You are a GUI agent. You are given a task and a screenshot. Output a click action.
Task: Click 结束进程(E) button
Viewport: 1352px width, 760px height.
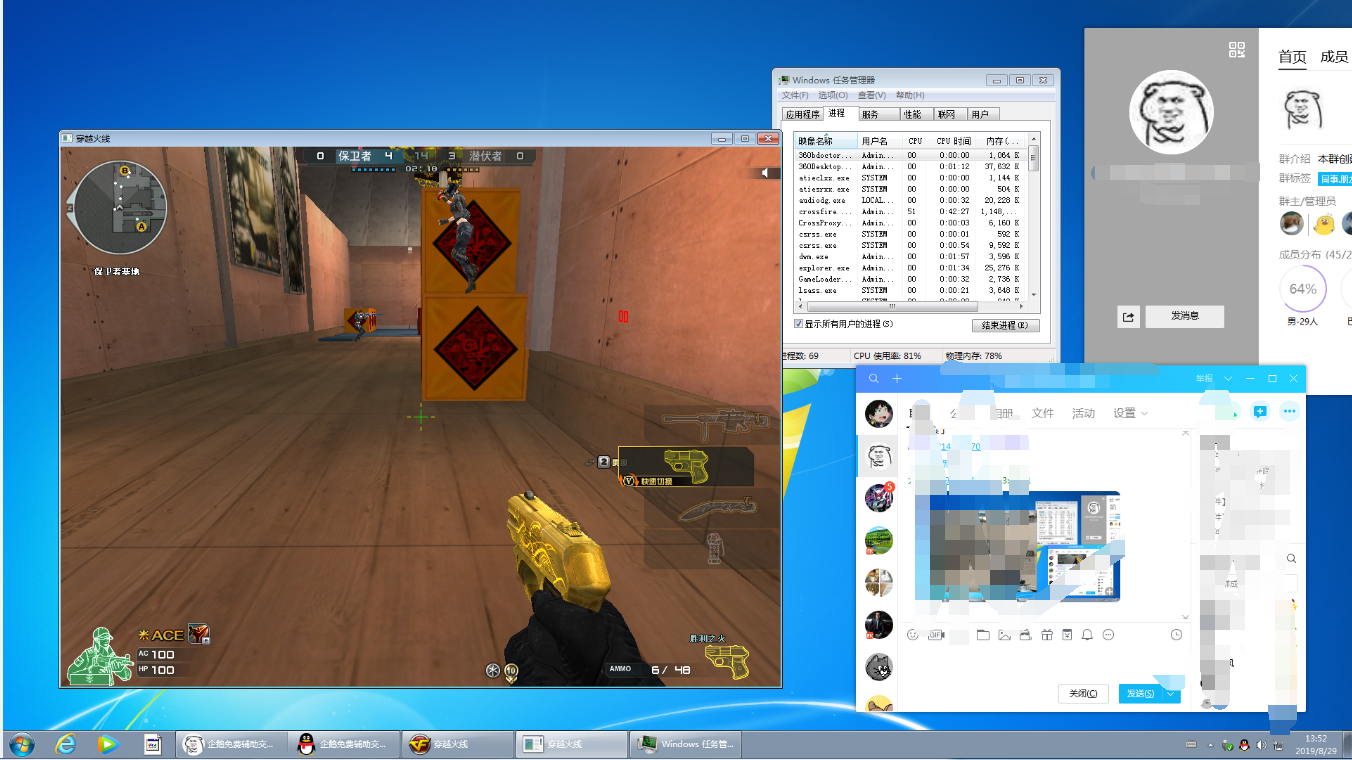click(x=1005, y=325)
